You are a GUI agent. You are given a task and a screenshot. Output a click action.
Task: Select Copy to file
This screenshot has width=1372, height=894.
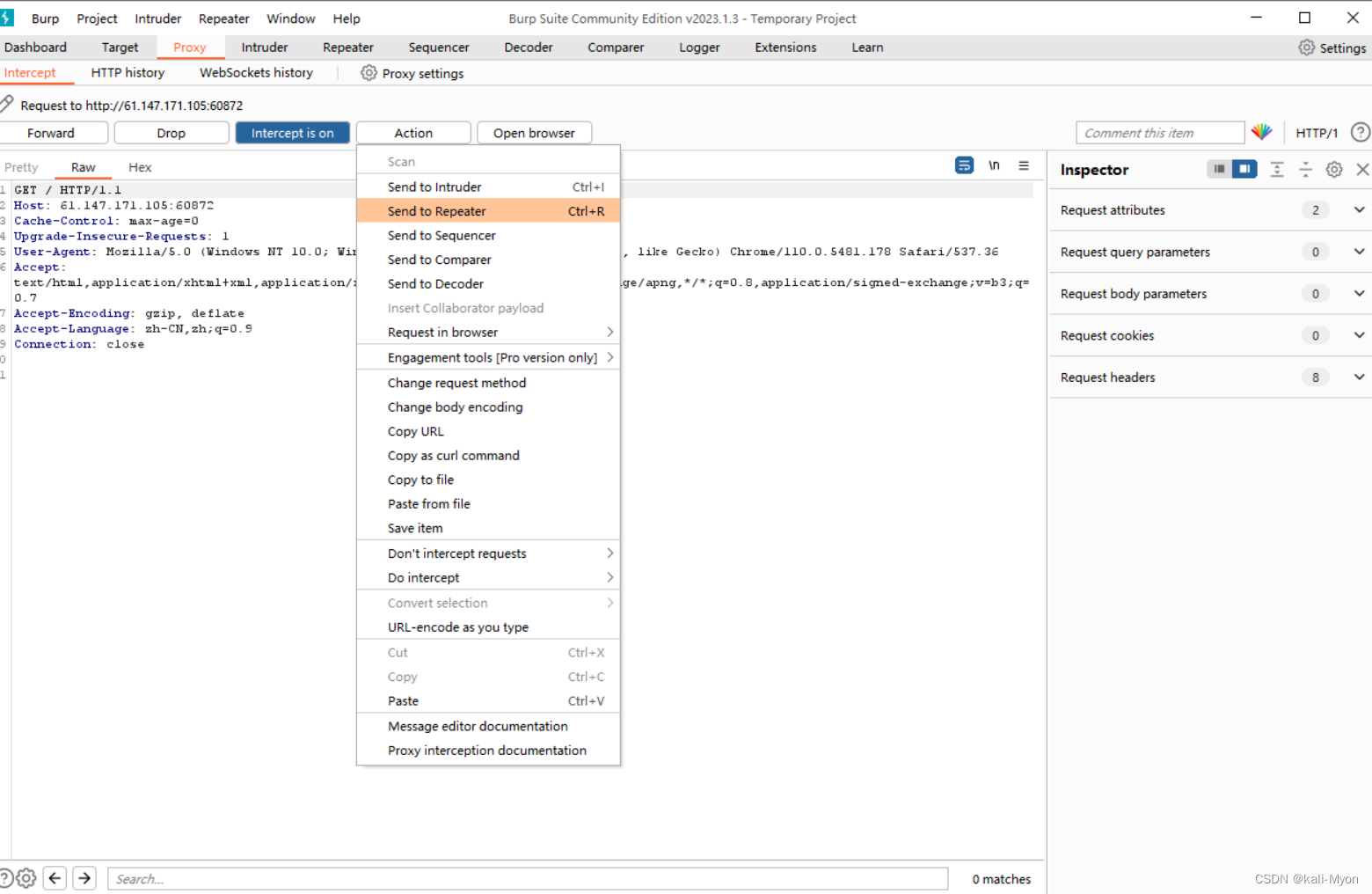(x=488, y=480)
